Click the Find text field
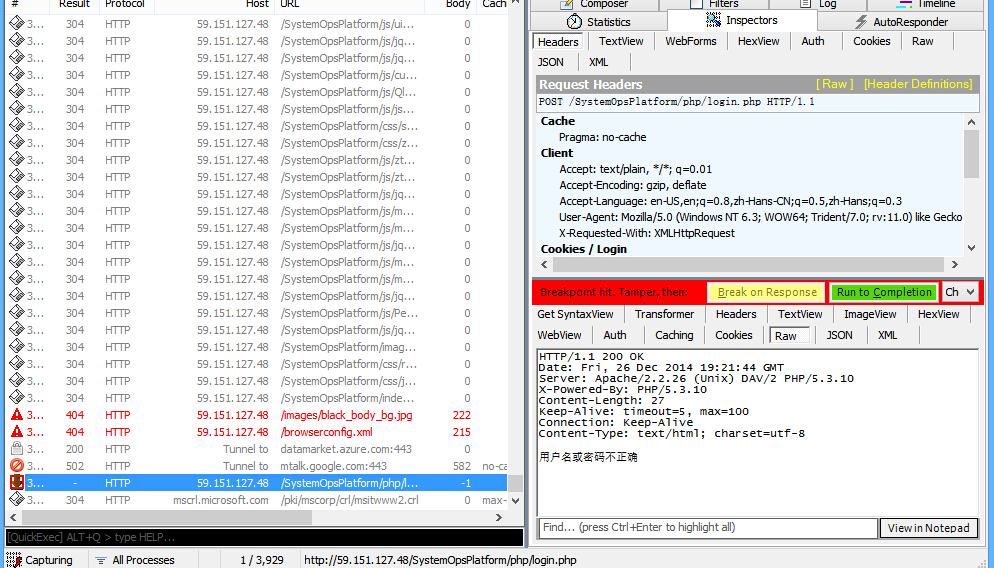Image resolution: width=994 pixels, height=568 pixels. click(x=708, y=527)
